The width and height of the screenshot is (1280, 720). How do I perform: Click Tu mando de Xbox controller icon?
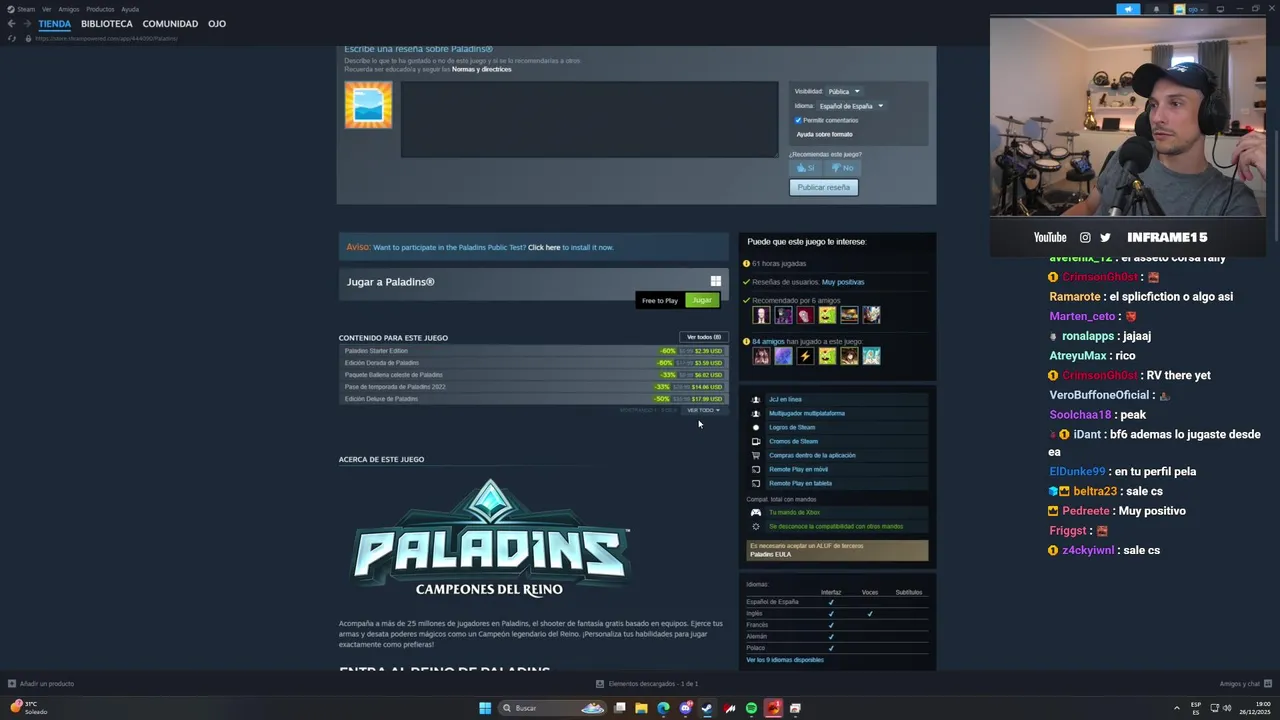pos(756,512)
